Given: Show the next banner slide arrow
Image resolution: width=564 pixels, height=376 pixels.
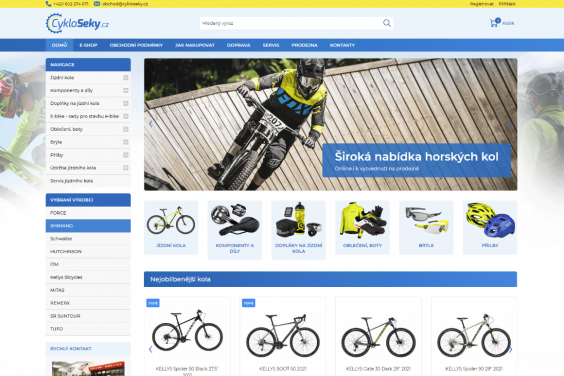Looking at the screenshot, I should [510, 124].
